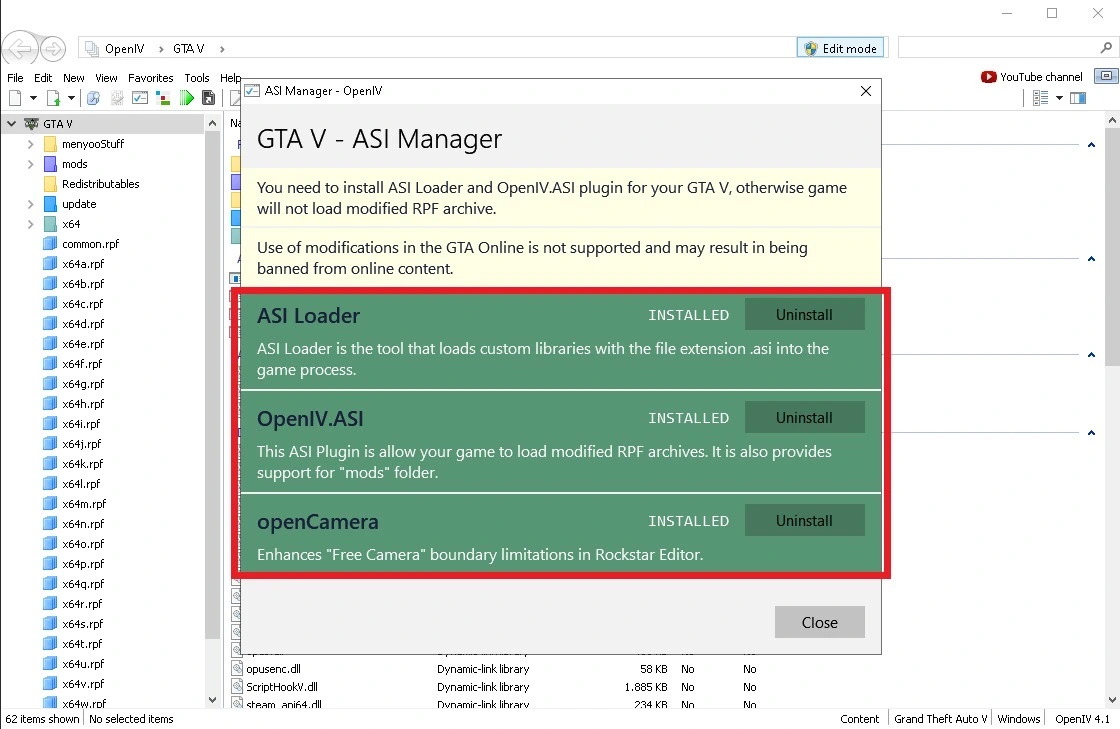Open the New menu
The height and width of the screenshot is (729, 1120).
pyautogui.click(x=74, y=78)
